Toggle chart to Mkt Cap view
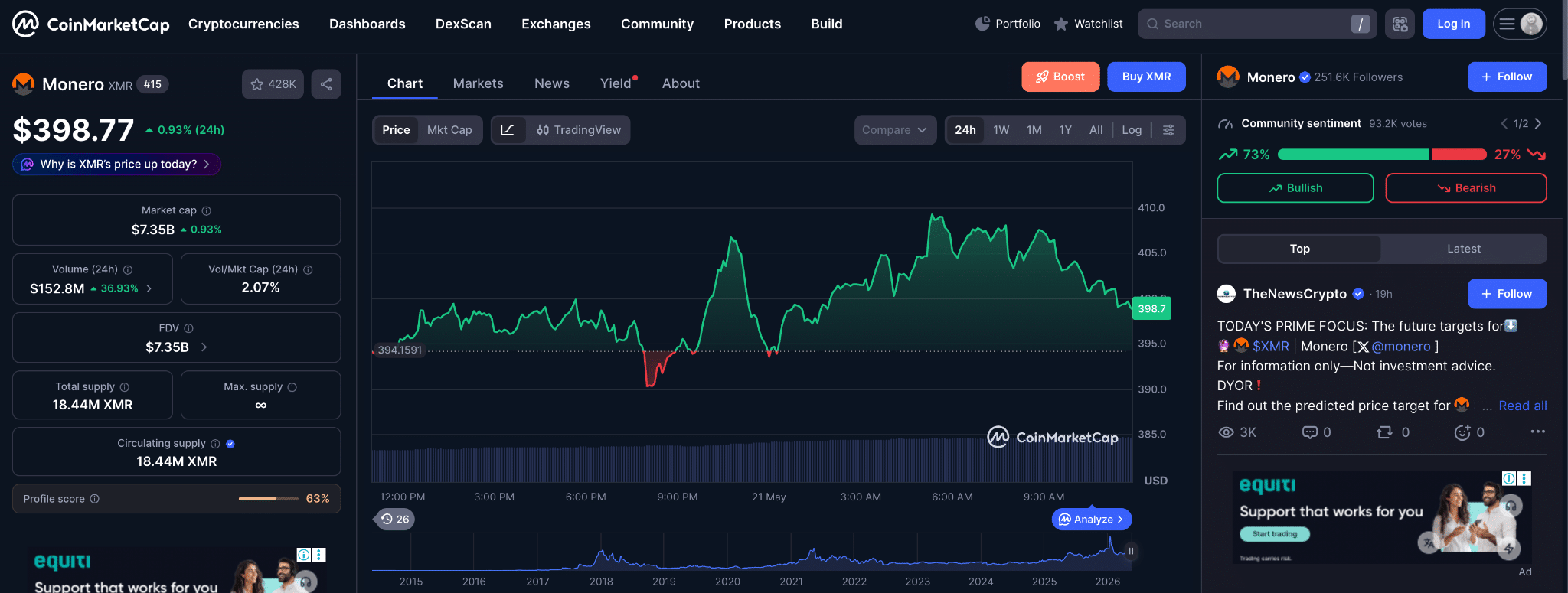The height and width of the screenshot is (593, 1568). tap(449, 130)
